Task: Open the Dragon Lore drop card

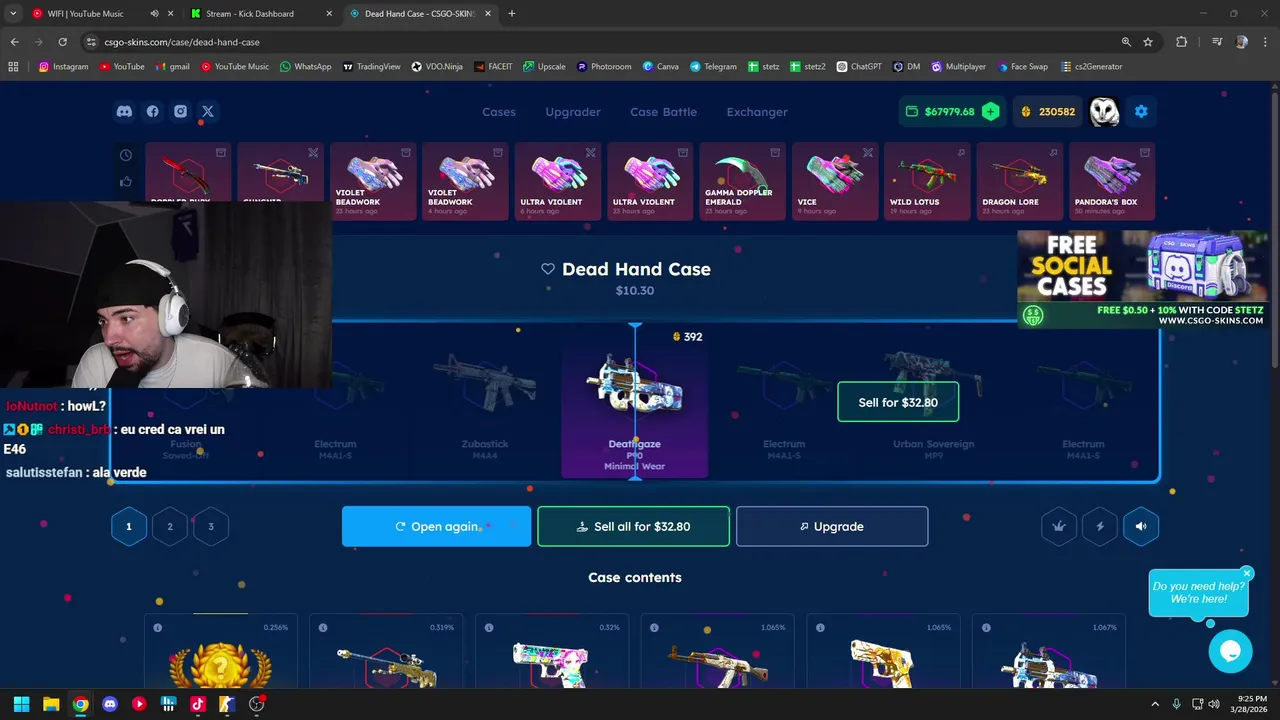Action: [x=1019, y=181]
